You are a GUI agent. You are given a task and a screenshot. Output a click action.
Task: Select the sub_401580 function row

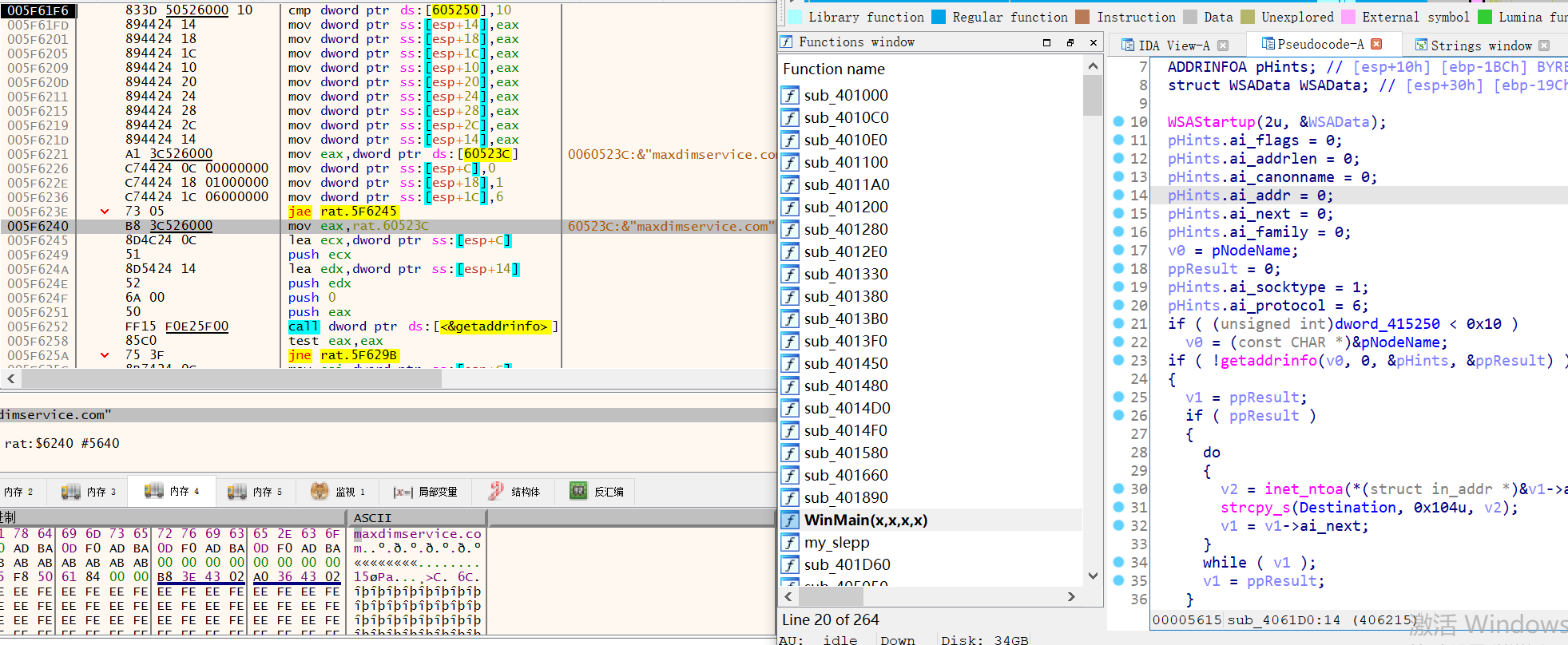click(x=931, y=453)
